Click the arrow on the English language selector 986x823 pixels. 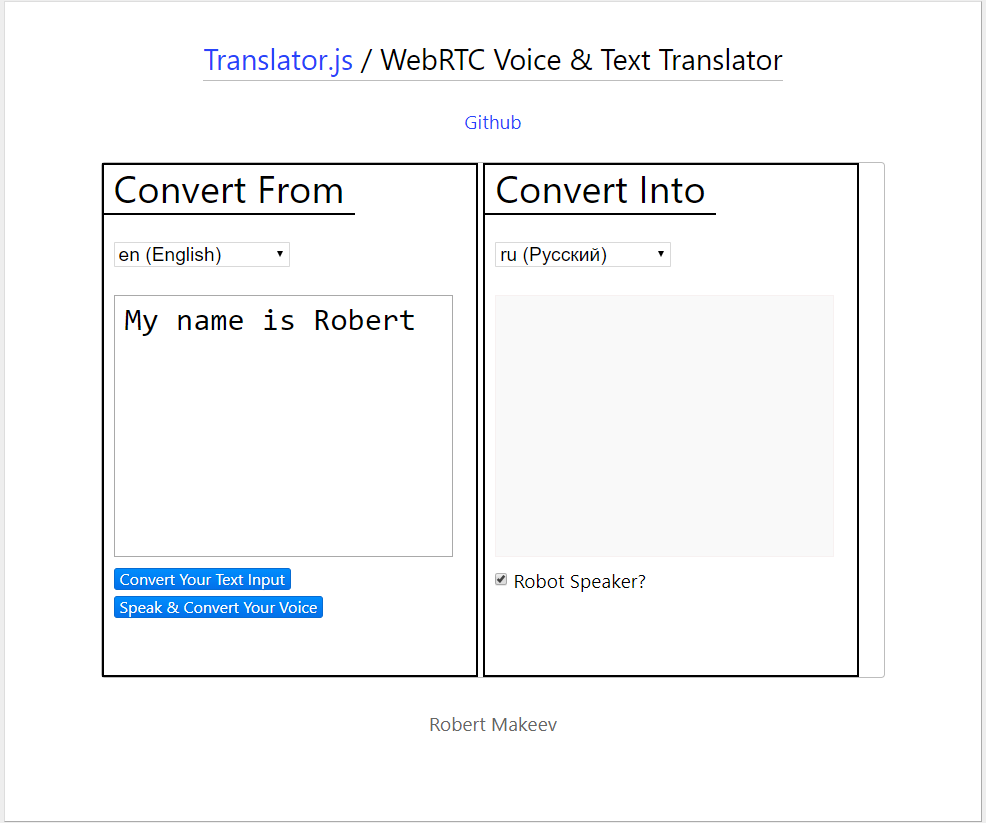280,255
